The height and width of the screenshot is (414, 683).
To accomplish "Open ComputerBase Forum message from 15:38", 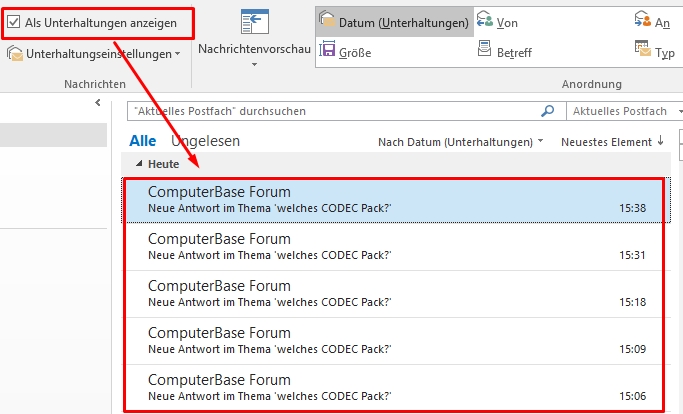I will pos(396,200).
